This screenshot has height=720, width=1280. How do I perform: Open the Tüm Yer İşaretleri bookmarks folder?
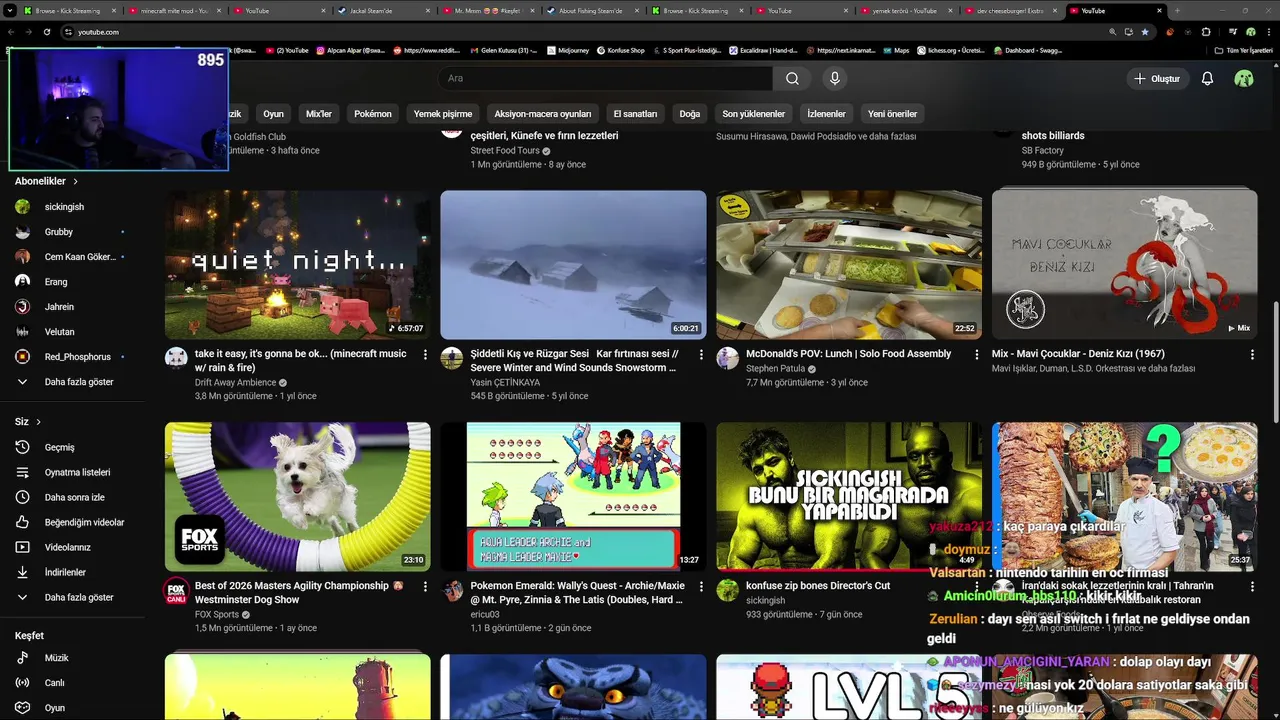[x=1244, y=50]
